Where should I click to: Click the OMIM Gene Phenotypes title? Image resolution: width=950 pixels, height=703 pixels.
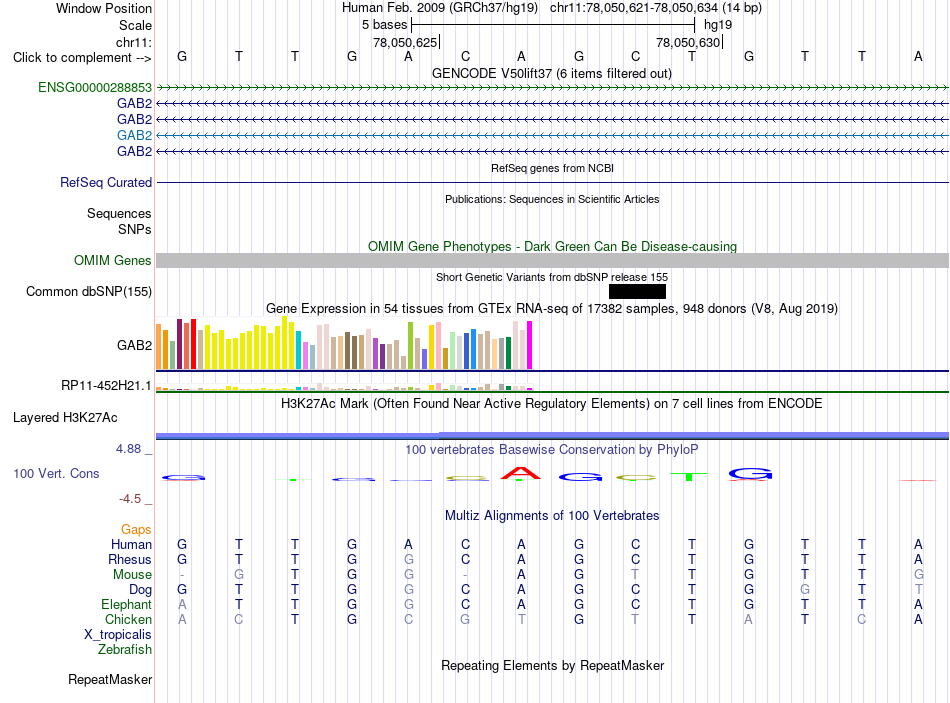pyautogui.click(x=552, y=247)
